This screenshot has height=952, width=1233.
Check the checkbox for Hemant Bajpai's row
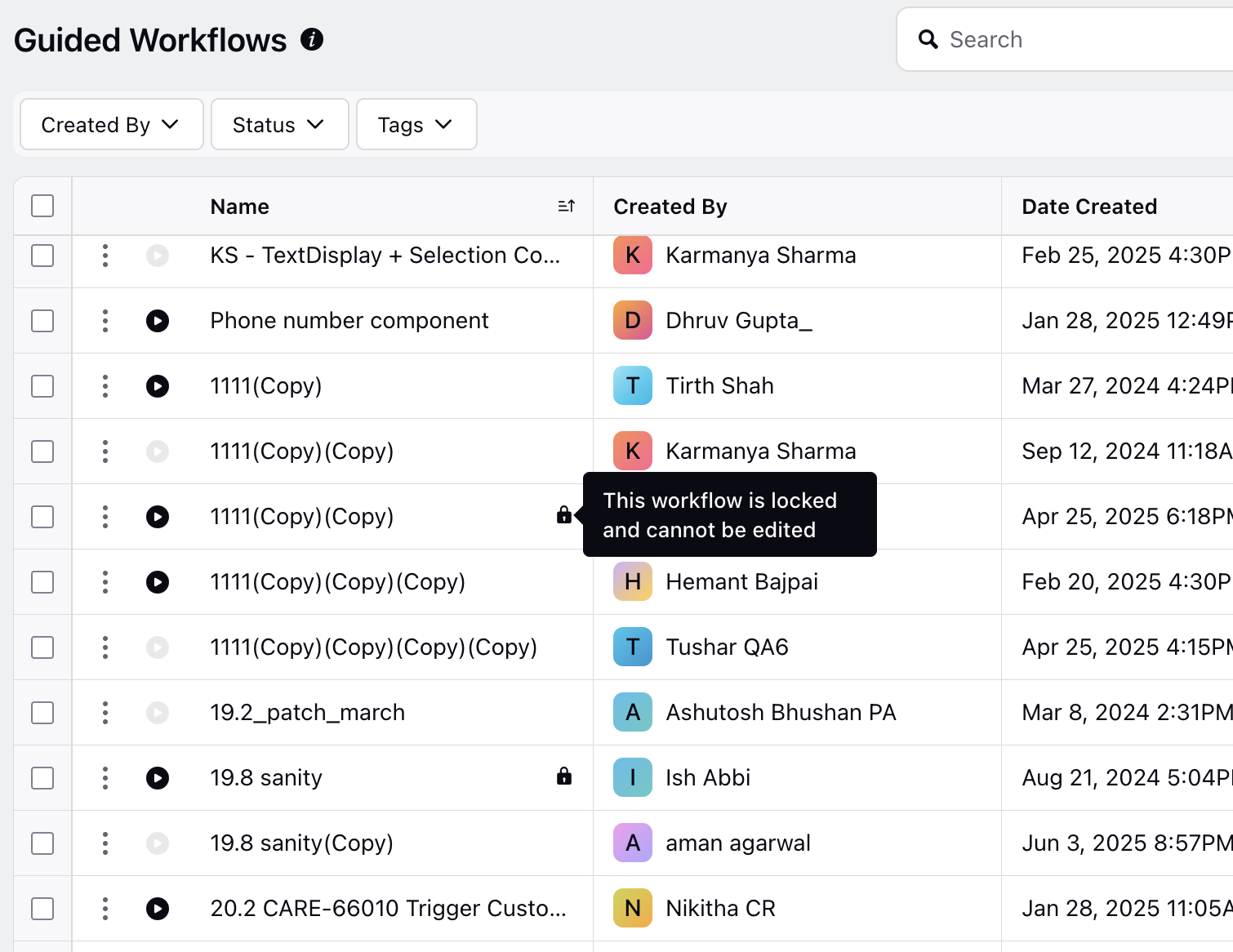pos(42,582)
